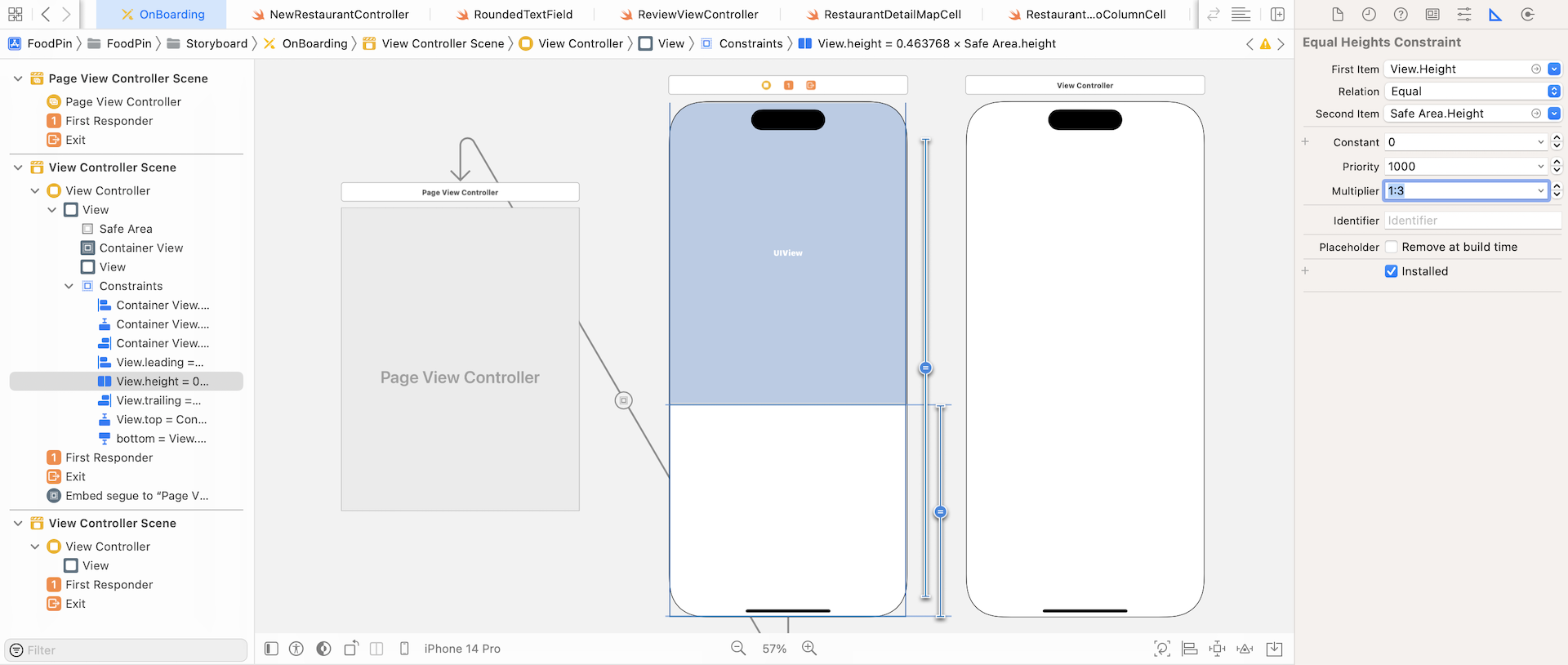Click Storyboard in the breadcrumb path
Viewport: 1568px width, 665px height.
tap(216, 43)
